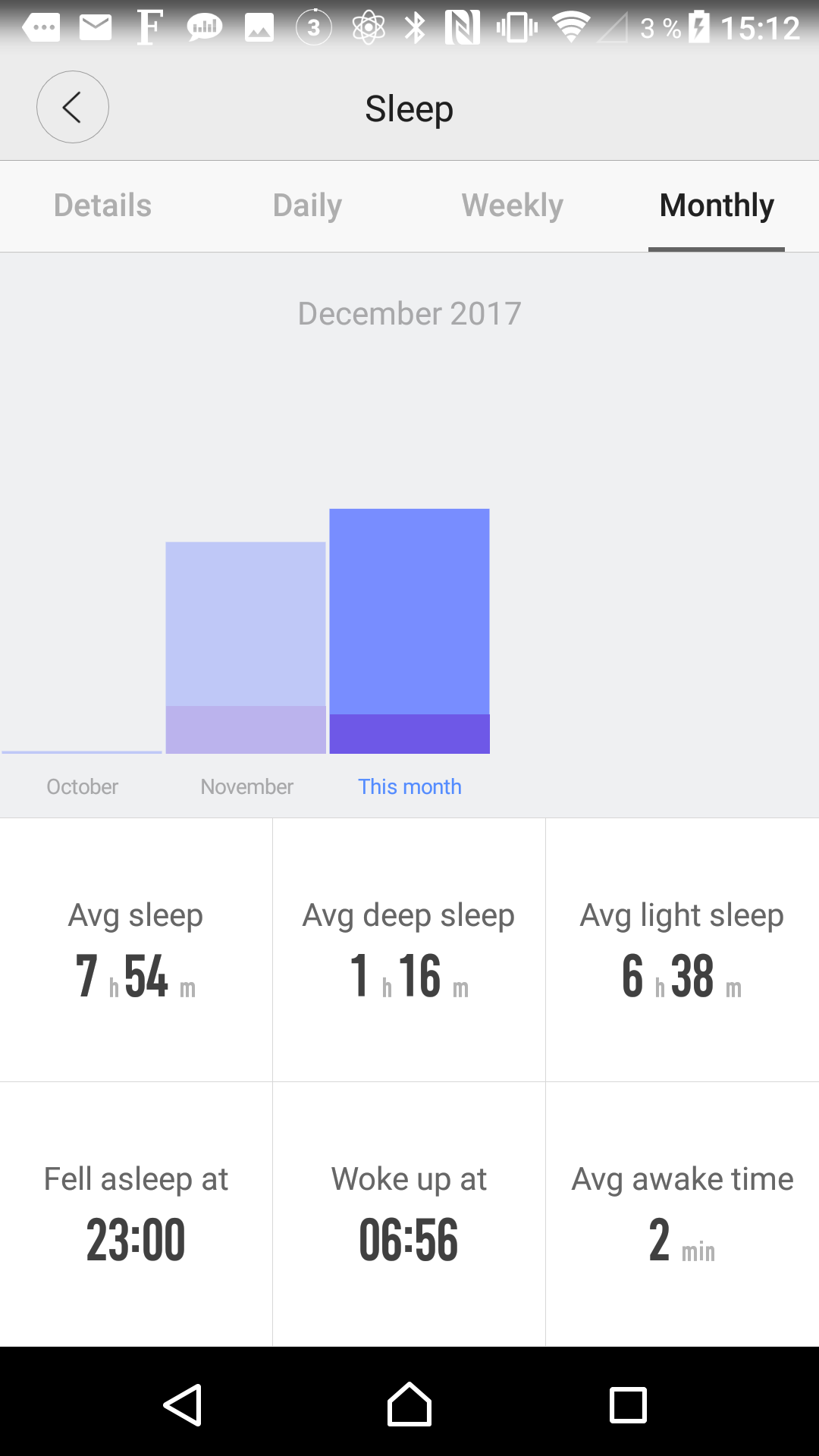Tap the NFC status icon
The width and height of the screenshot is (819, 1456).
tap(462, 28)
